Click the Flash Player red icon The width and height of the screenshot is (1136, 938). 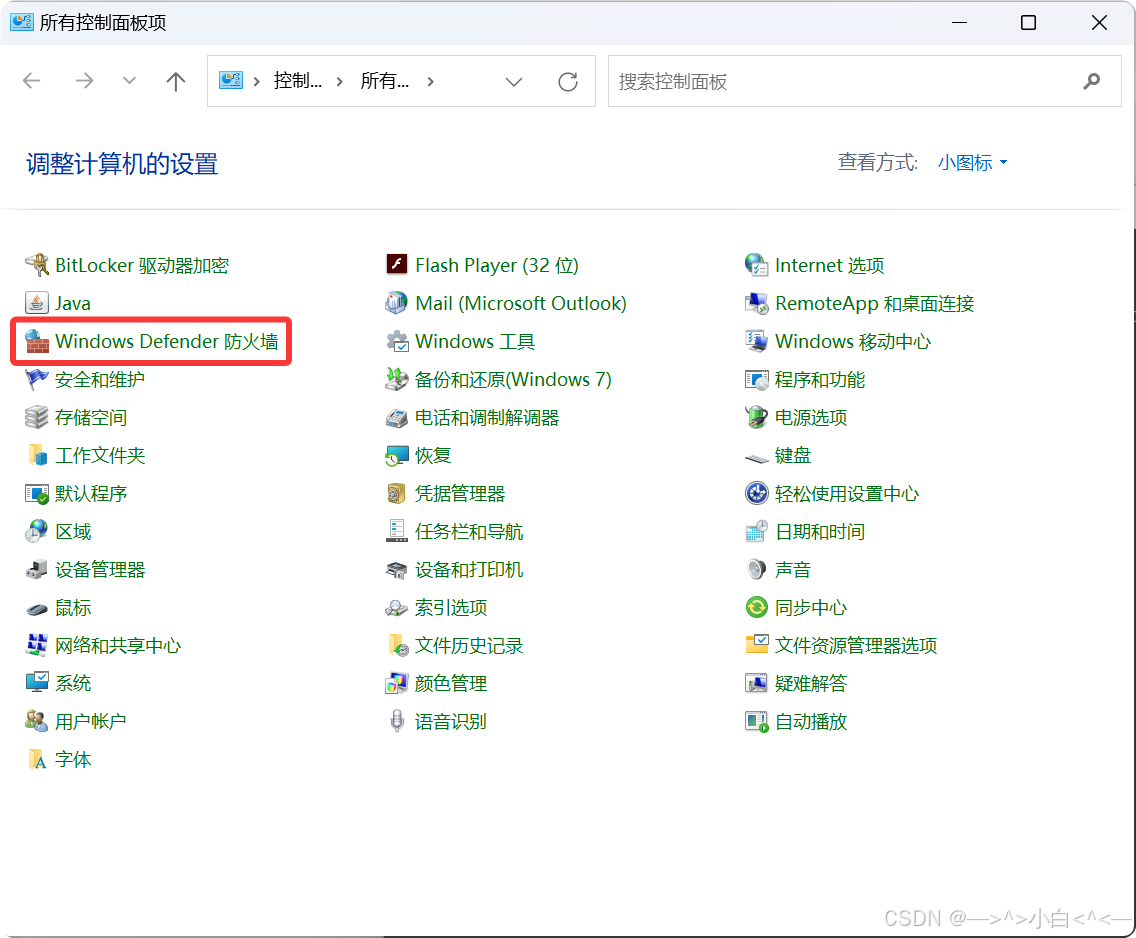[396, 265]
